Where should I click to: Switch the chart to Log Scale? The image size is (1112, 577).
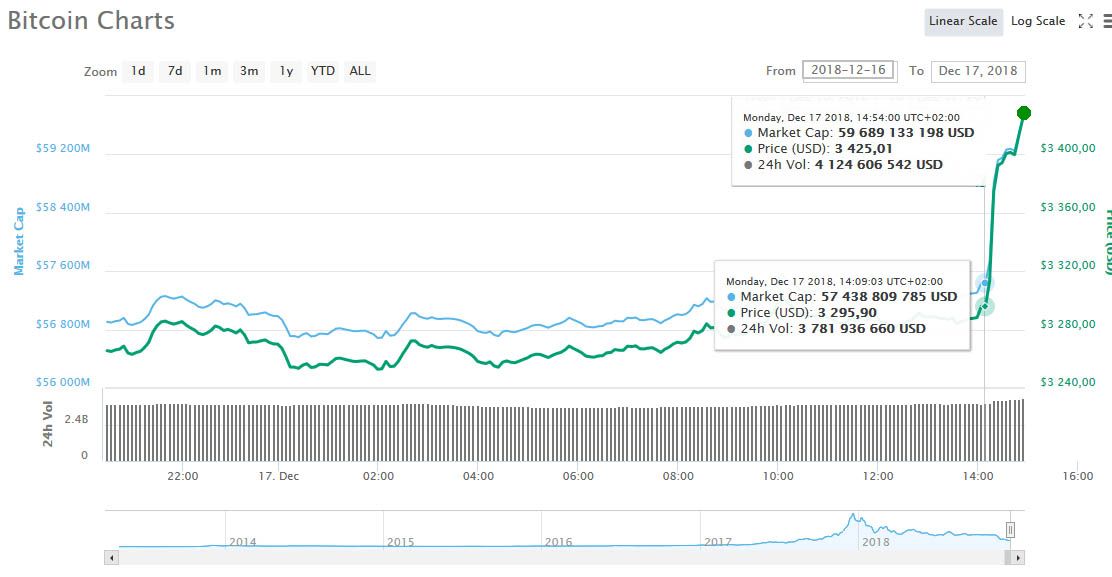click(1038, 21)
